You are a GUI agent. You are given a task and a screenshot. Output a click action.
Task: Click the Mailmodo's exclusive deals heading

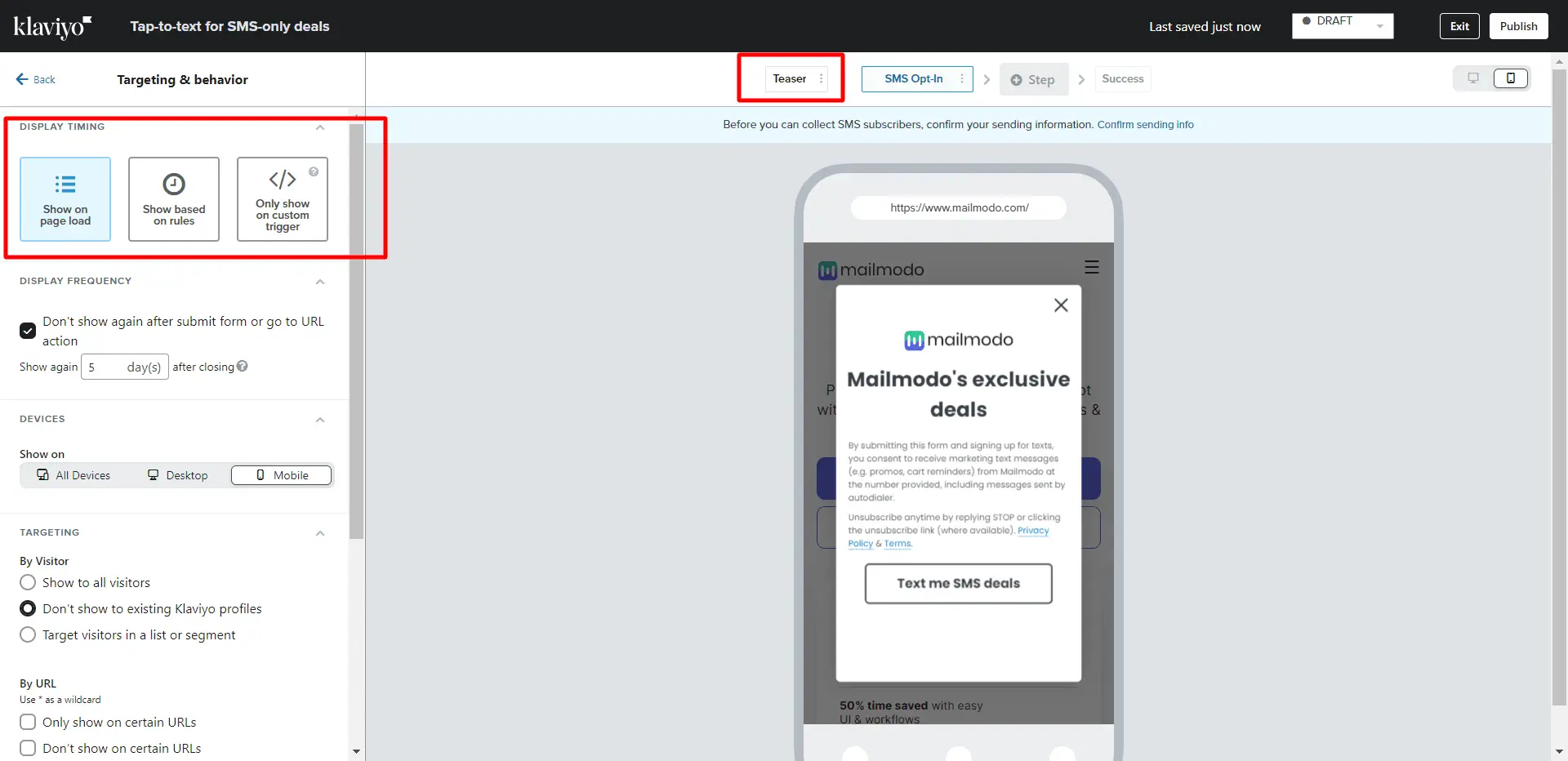(959, 394)
